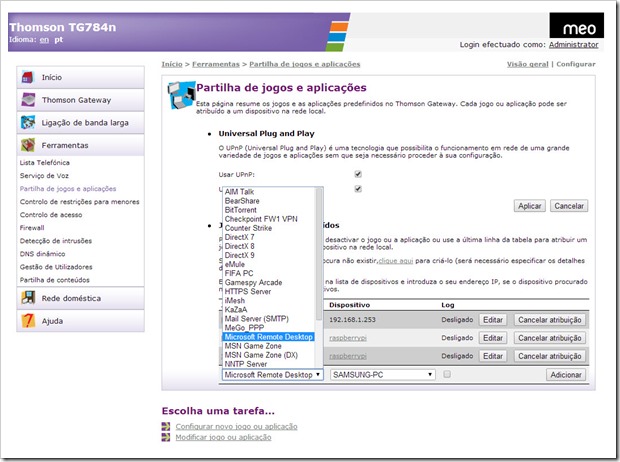The height and width of the screenshot is (462, 620).
Task: Click the Aplicar button
Action: [x=530, y=206]
